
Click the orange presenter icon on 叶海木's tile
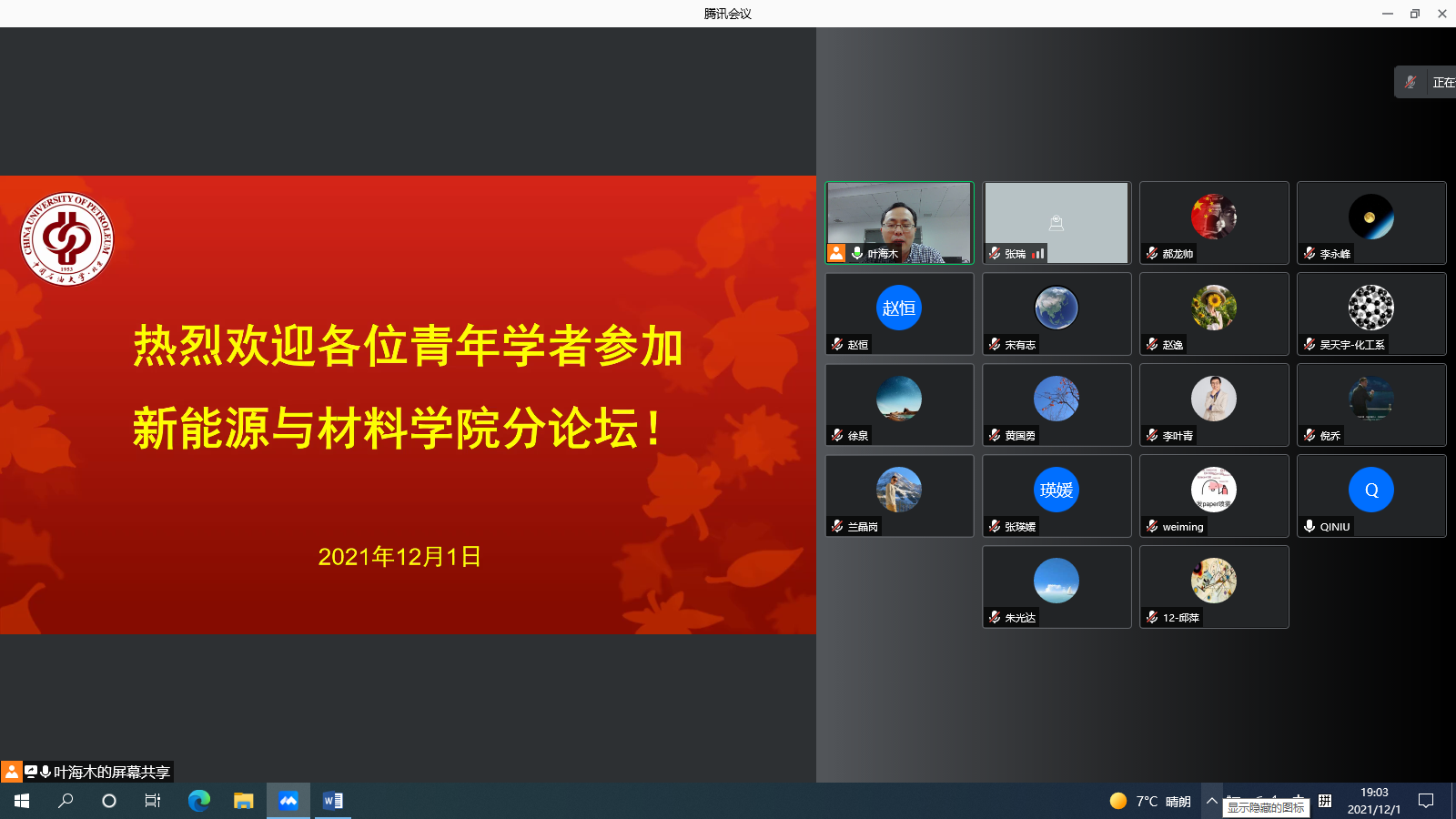pyautogui.click(x=836, y=253)
